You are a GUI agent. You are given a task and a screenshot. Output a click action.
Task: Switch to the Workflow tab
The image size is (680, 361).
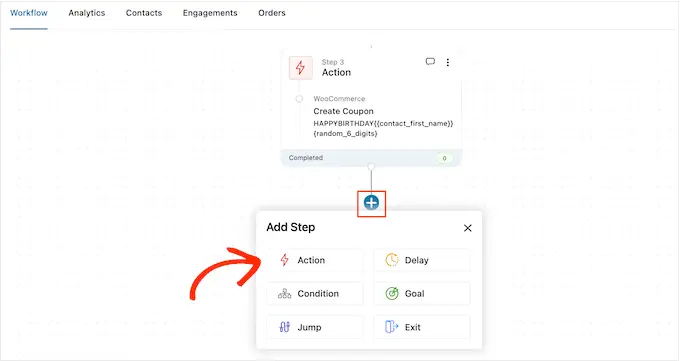29,13
